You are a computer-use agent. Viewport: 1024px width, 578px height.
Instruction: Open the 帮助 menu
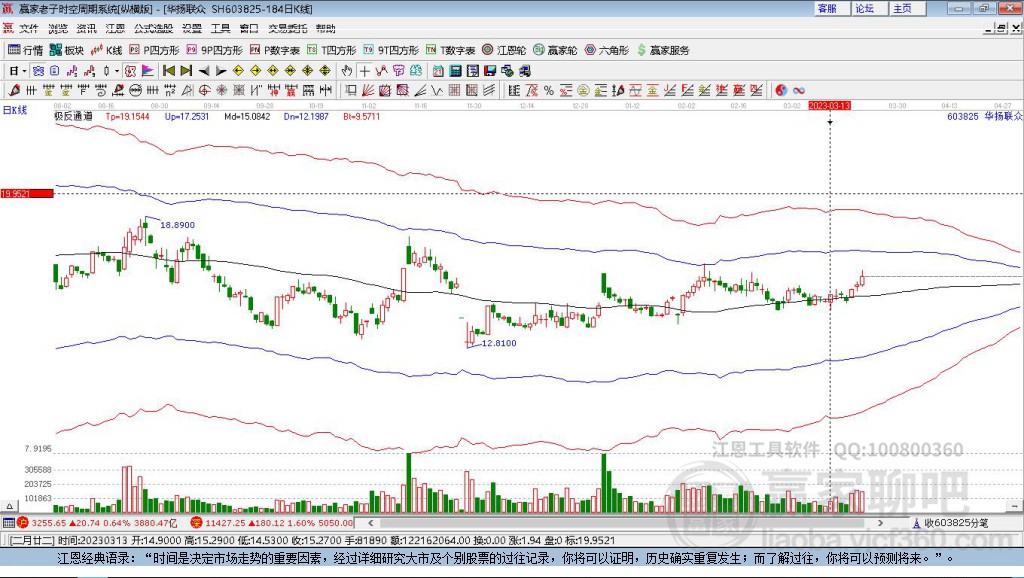pyautogui.click(x=325, y=28)
